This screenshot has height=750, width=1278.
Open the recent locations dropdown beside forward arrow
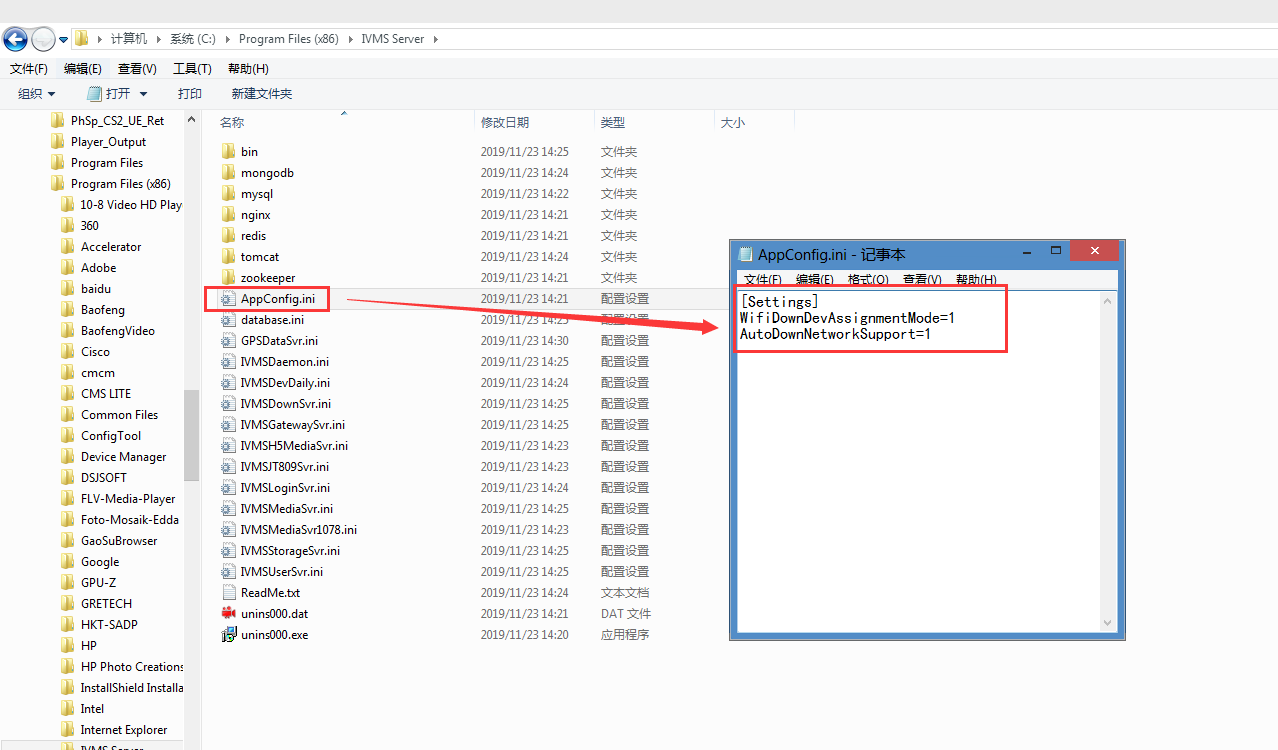click(x=64, y=40)
